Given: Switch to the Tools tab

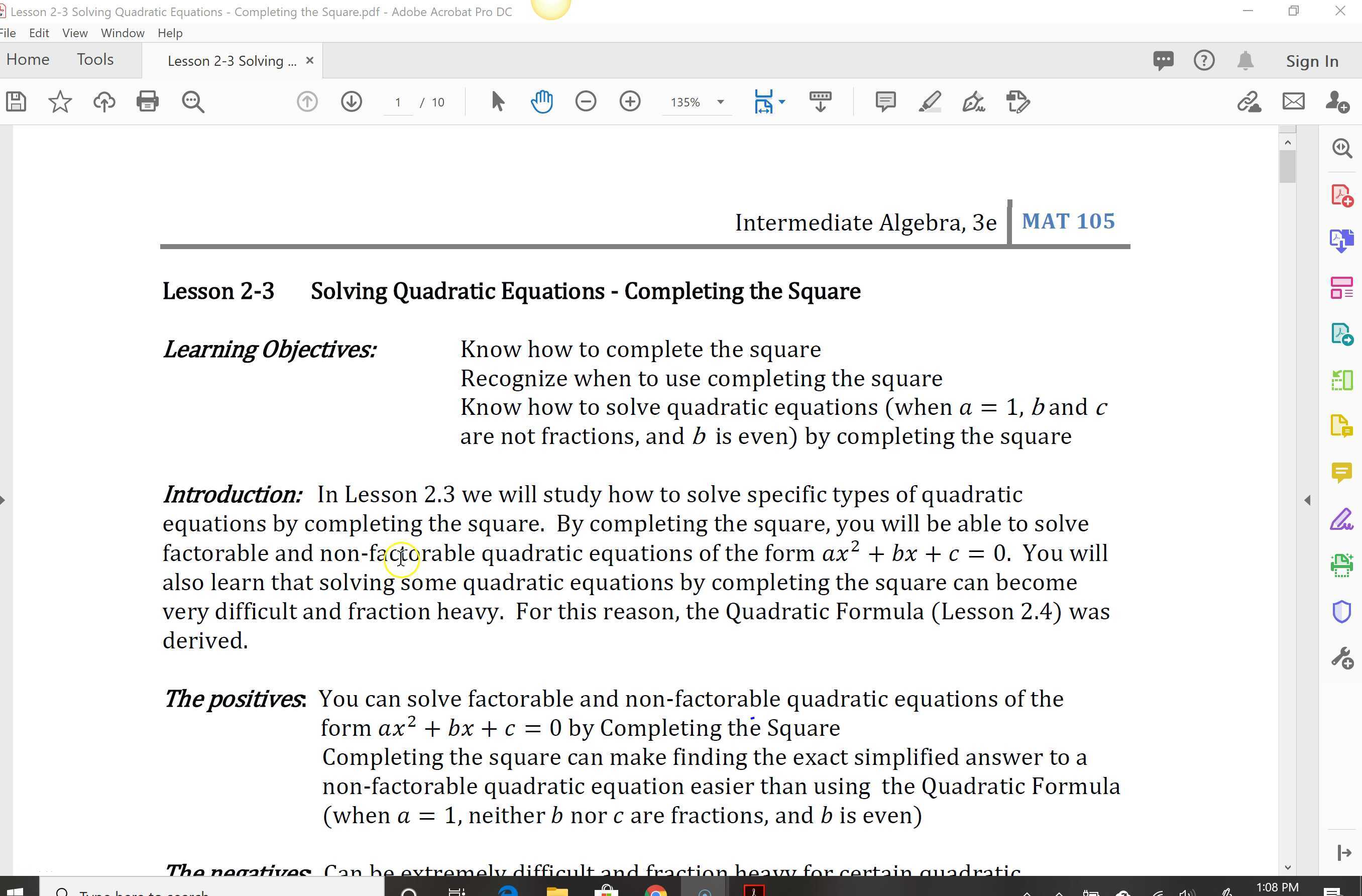Looking at the screenshot, I should pyautogui.click(x=95, y=59).
